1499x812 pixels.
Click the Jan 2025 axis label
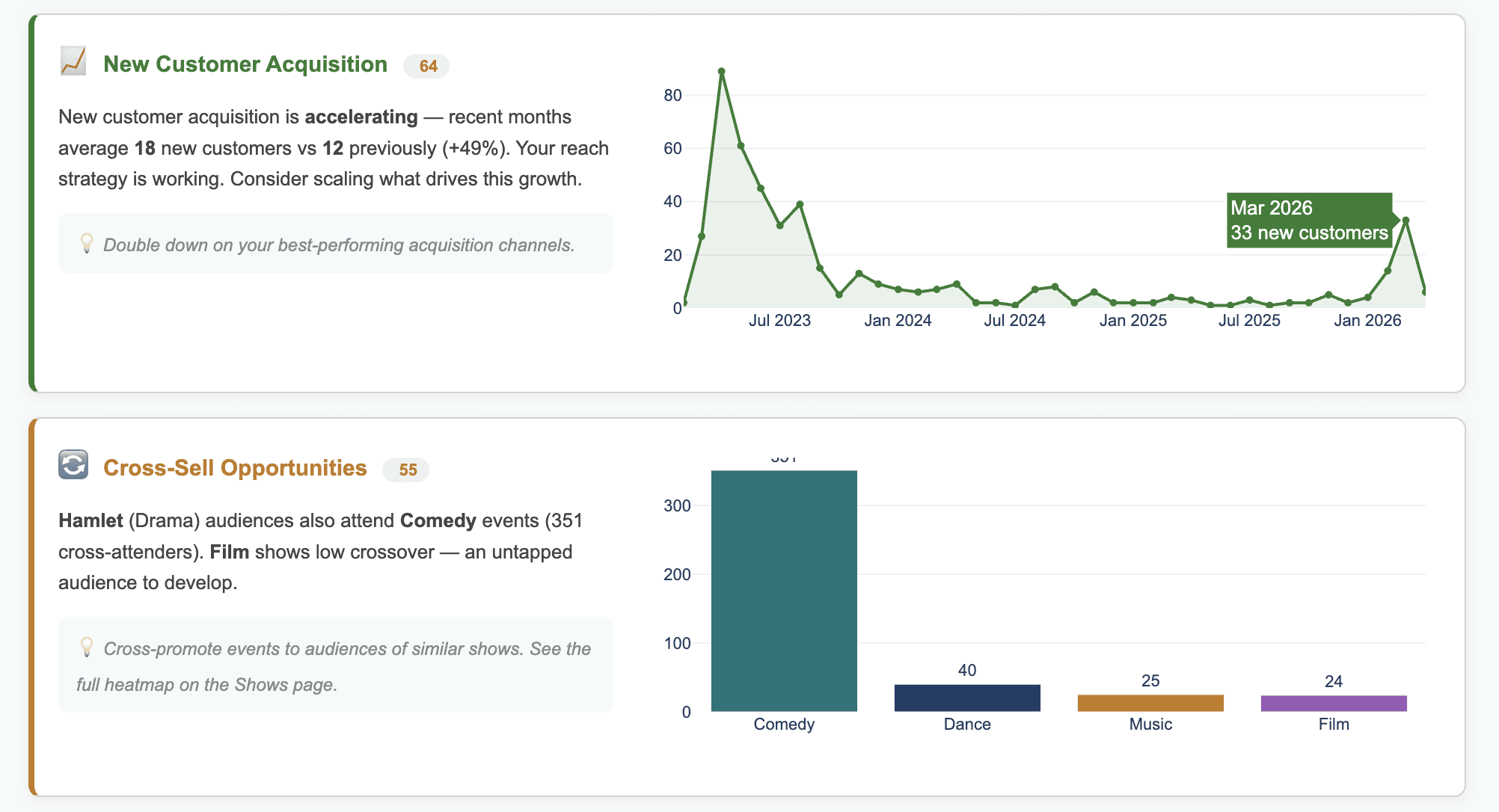pos(1132,321)
